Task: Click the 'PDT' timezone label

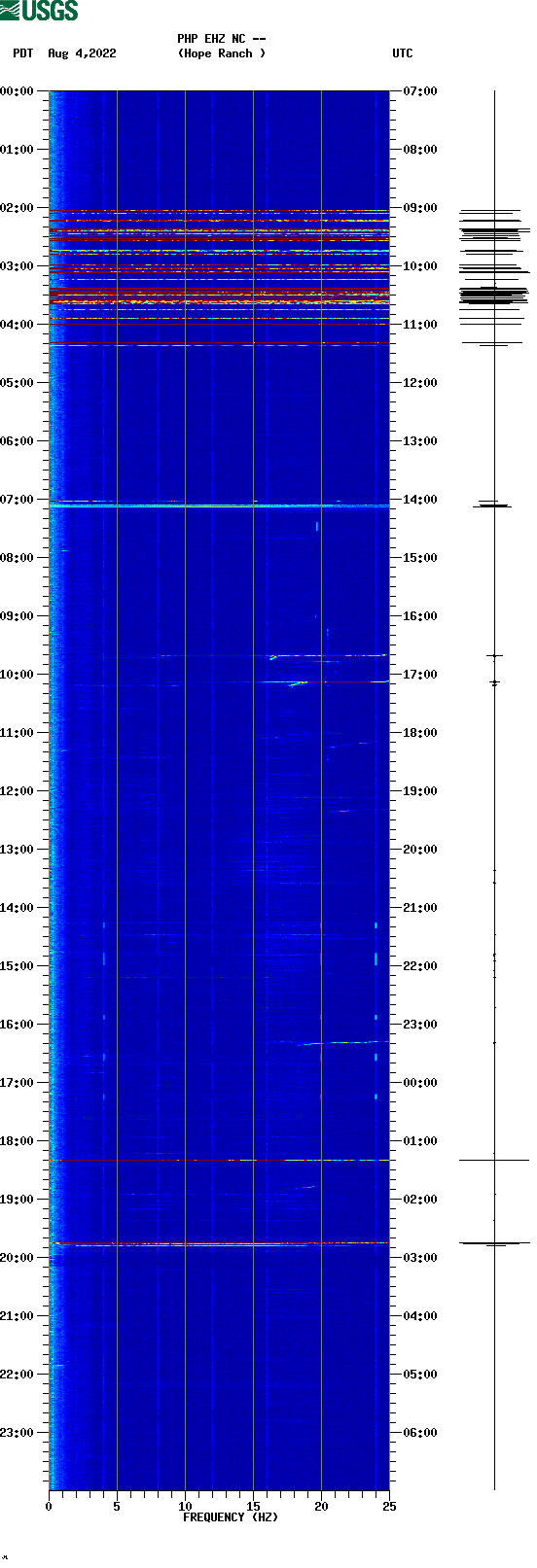Action: (x=23, y=53)
